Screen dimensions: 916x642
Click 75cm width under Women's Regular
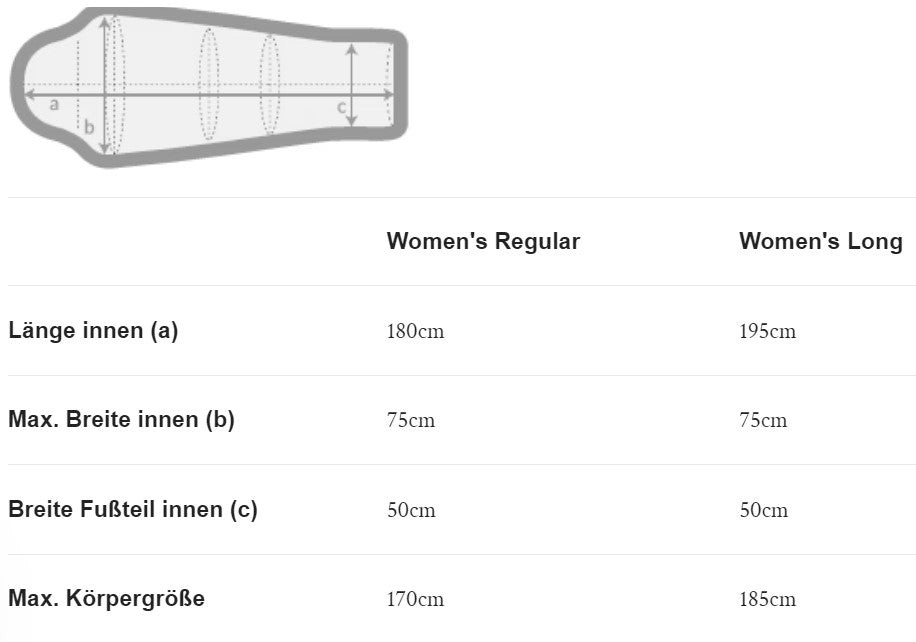(411, 421)
